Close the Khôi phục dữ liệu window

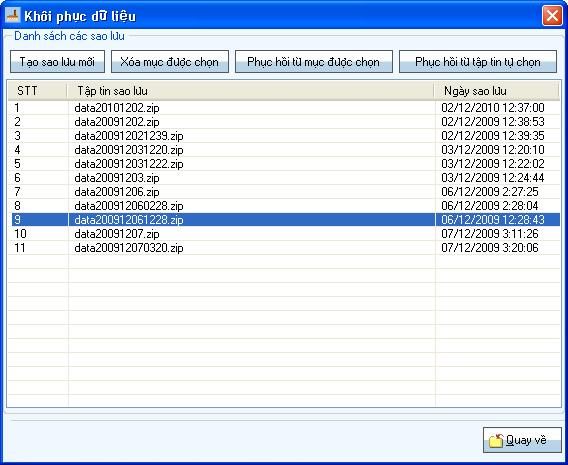coord(552,16)
